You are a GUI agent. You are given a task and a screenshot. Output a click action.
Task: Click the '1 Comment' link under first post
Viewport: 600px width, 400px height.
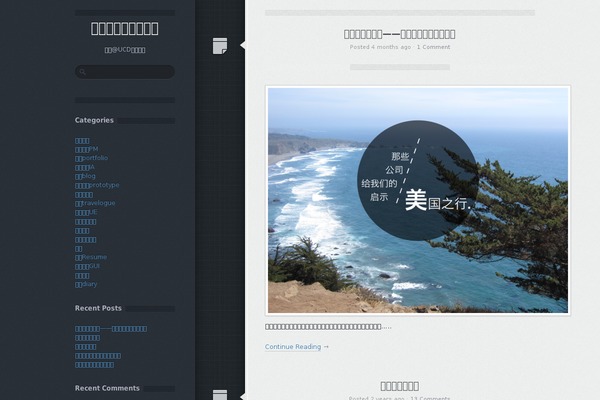click(x=434, y=47)
